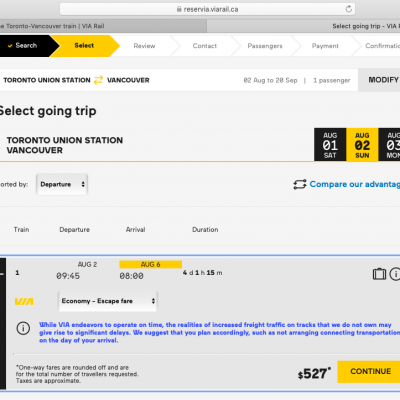Image resolution: width=400 pixels, height=400 pixels.
Task: Select the AUG 01 SAT date tab
Action: (330, 145)
